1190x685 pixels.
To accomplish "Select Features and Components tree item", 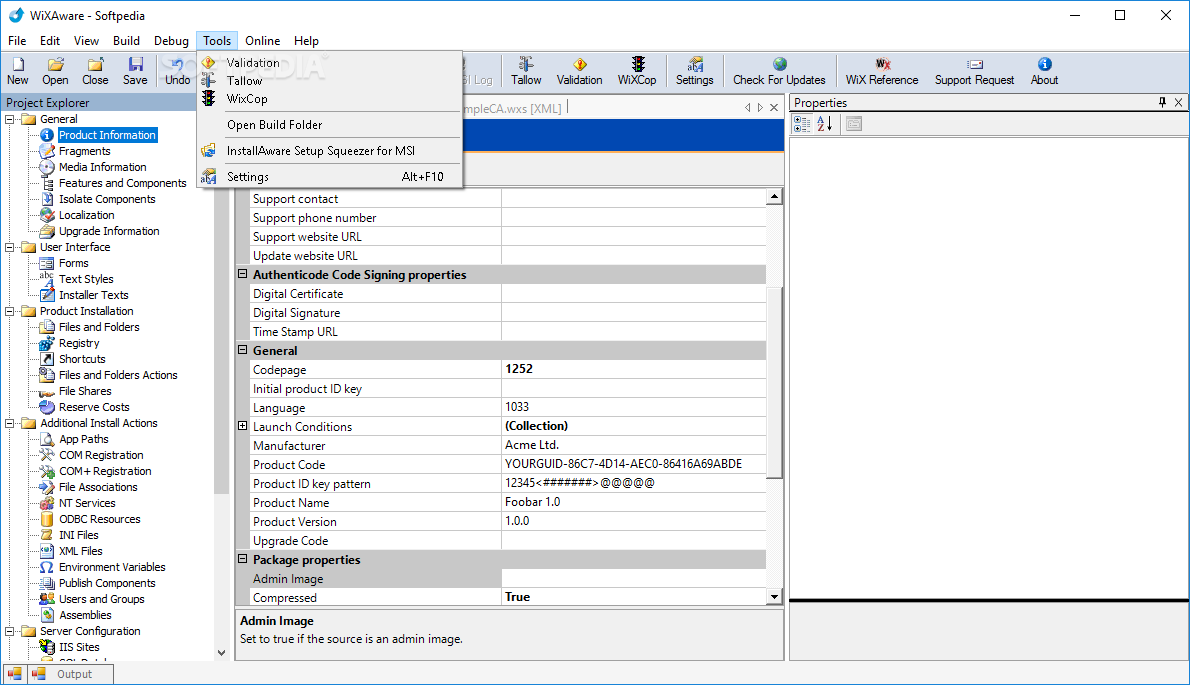I will click(122, 183).
